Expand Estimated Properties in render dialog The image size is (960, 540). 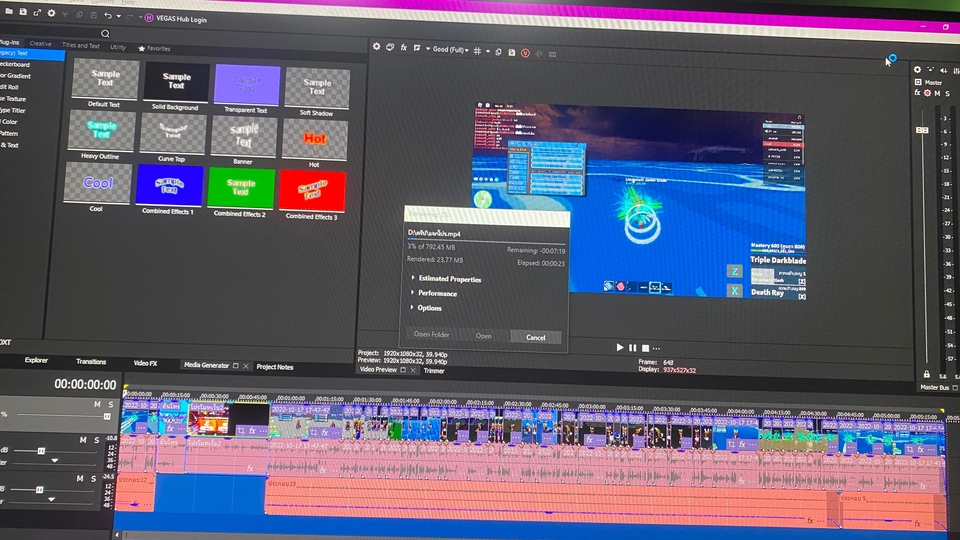point(449,279)
